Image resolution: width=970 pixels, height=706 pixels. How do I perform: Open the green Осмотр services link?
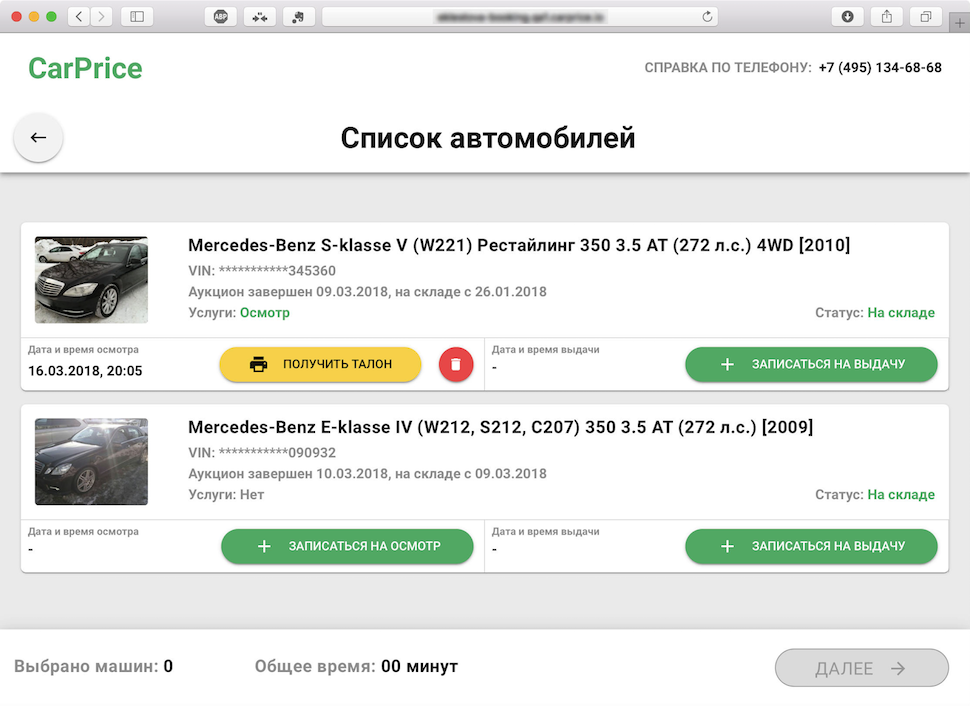pyautogui.click(x=266, y=312)
